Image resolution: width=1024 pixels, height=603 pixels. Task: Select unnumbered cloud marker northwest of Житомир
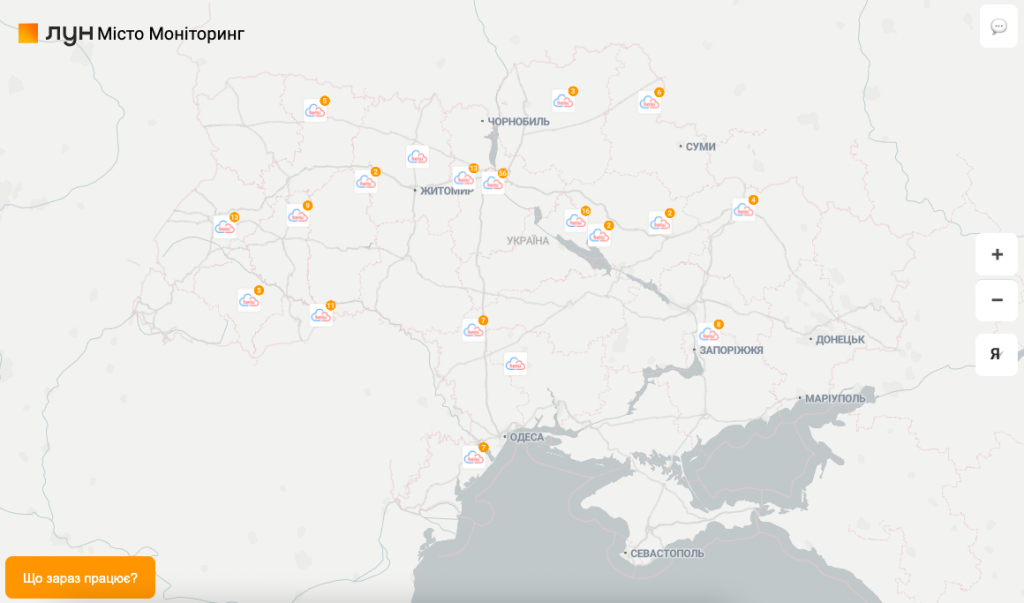417,156
